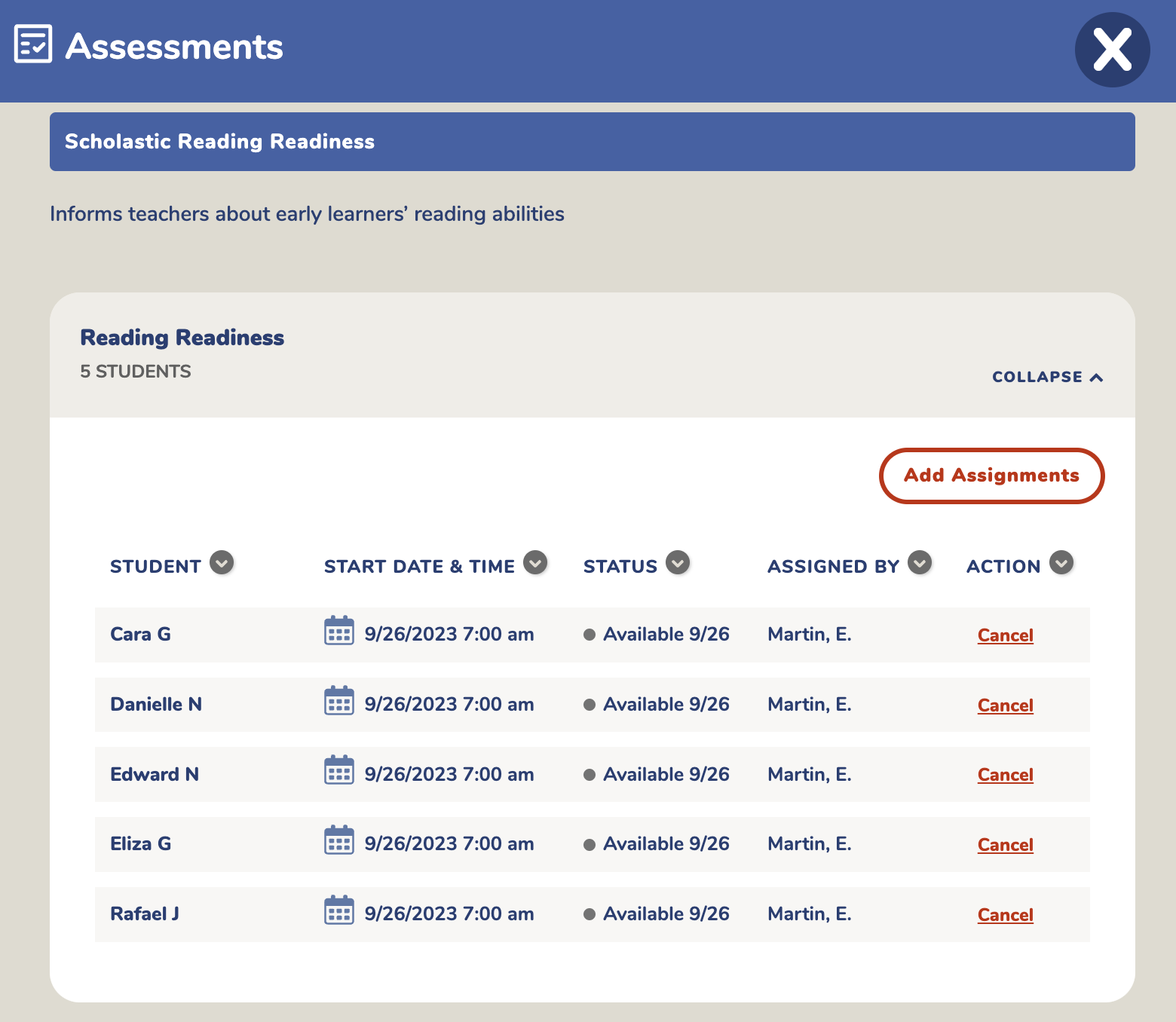Cancel assignment for Danielle N

pyautogui.click(x=1005, y=705)
